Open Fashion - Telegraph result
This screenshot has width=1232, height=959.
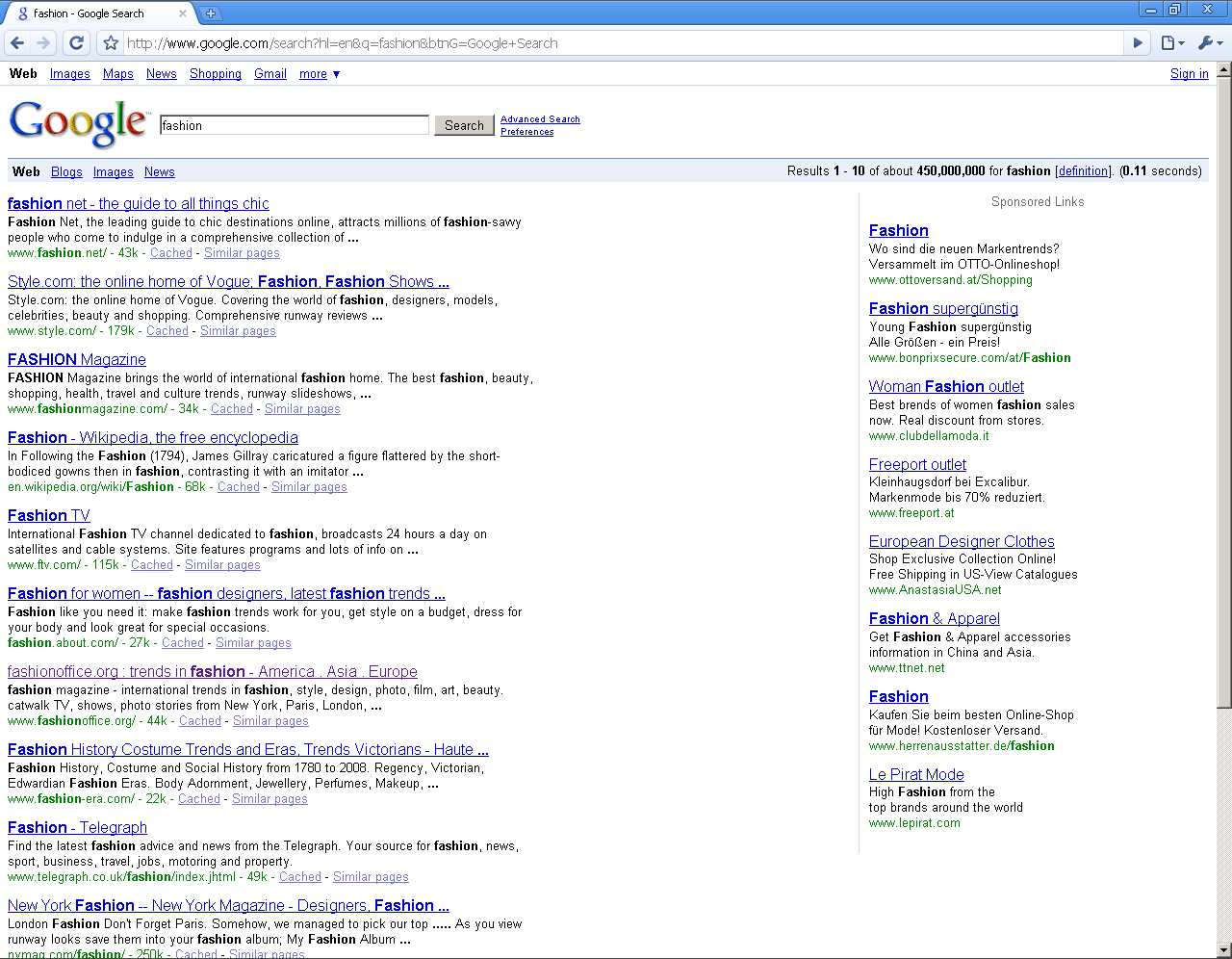[x=78, y=827]
